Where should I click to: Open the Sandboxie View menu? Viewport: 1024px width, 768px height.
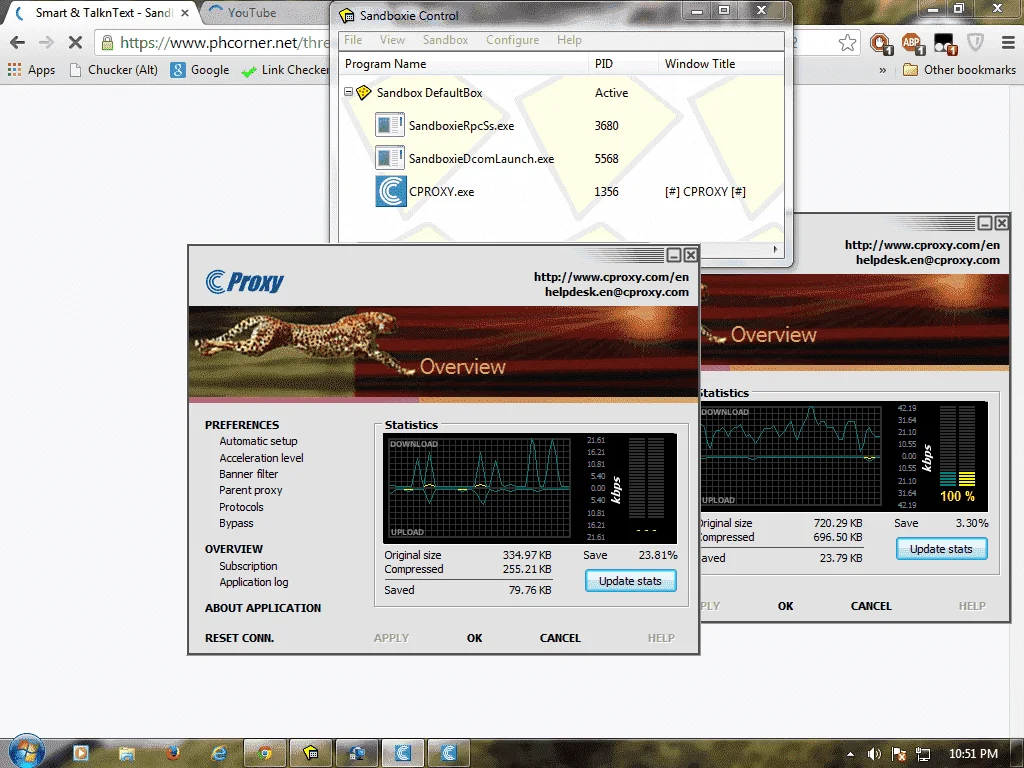(x=392, y=40)
